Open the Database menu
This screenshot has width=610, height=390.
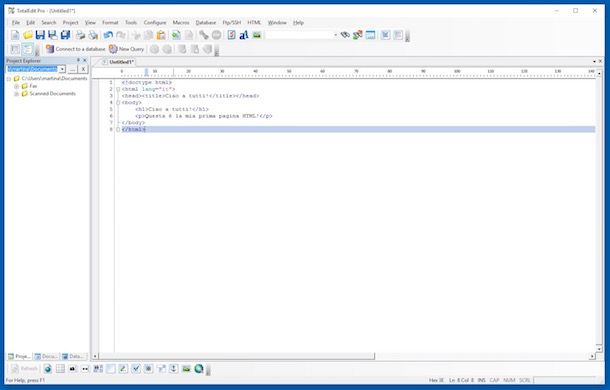(x=206, y=23)
